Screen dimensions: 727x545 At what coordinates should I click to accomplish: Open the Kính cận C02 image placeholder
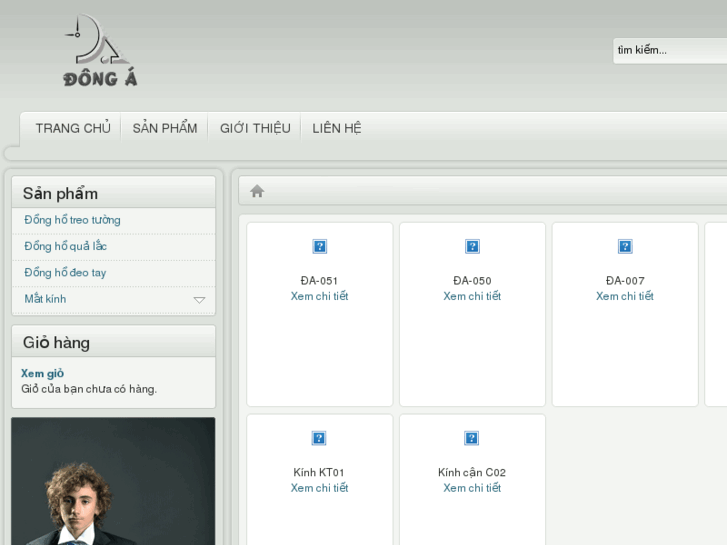tap(472, 438)
